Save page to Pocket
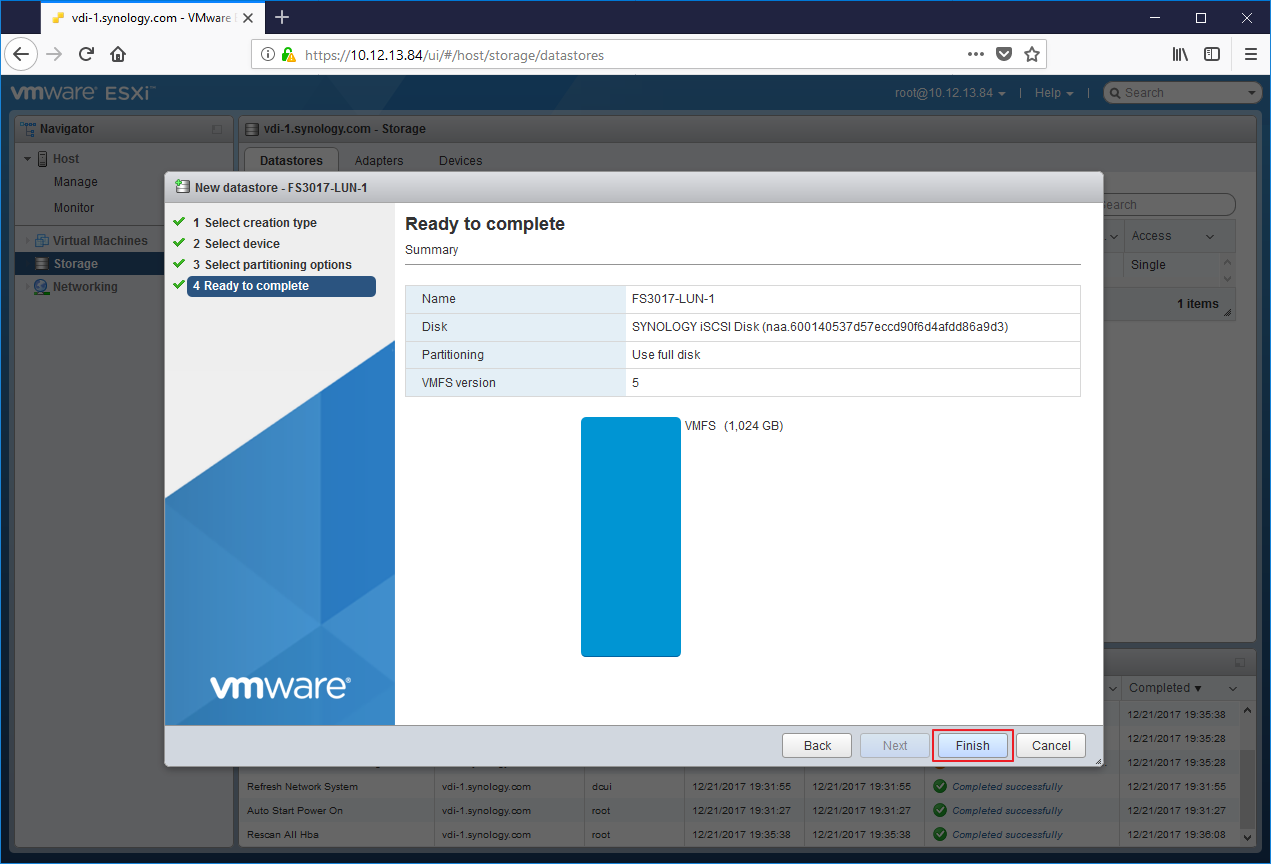 click(1004, 54)
